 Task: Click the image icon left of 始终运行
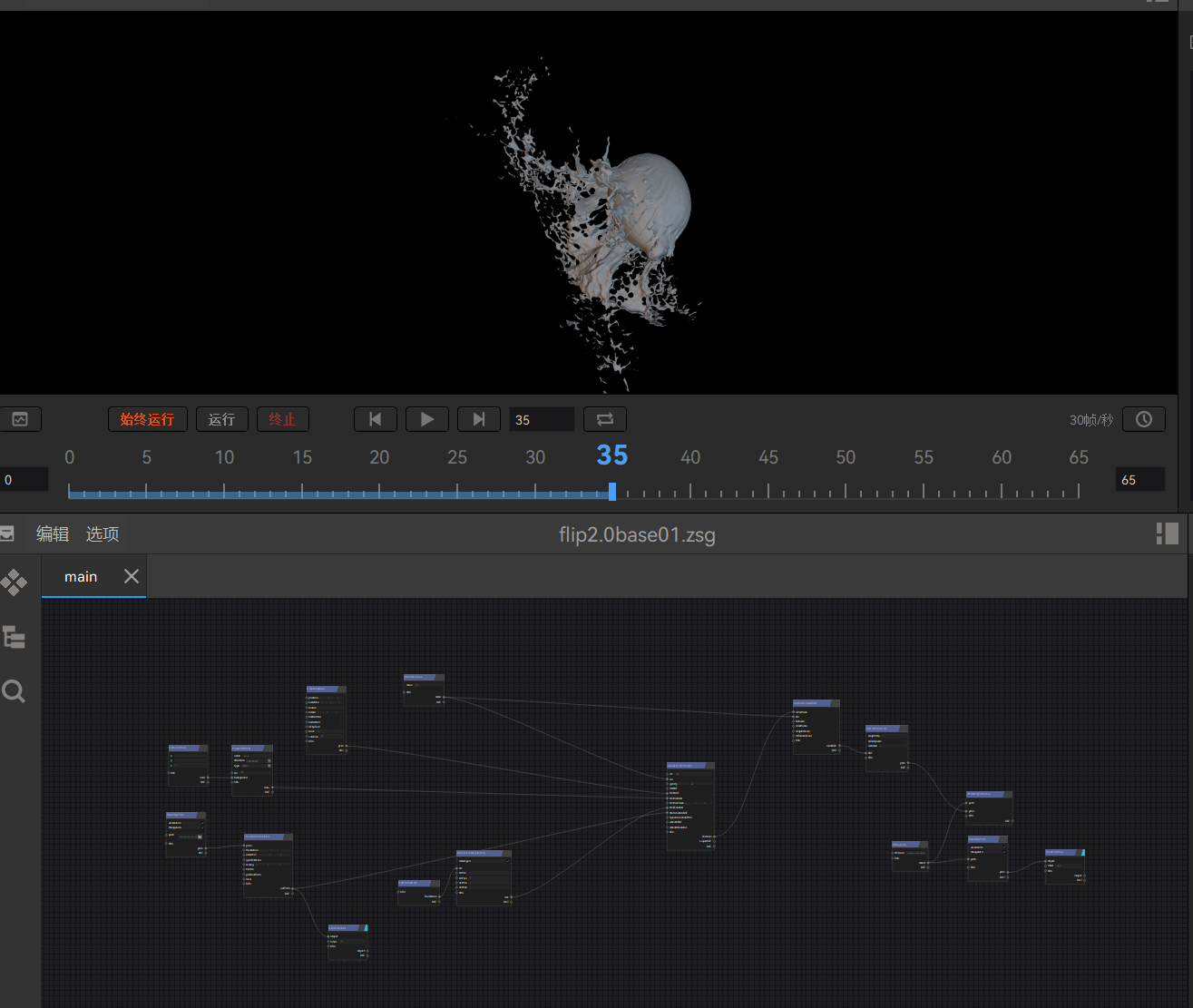(x=20, y=419)
